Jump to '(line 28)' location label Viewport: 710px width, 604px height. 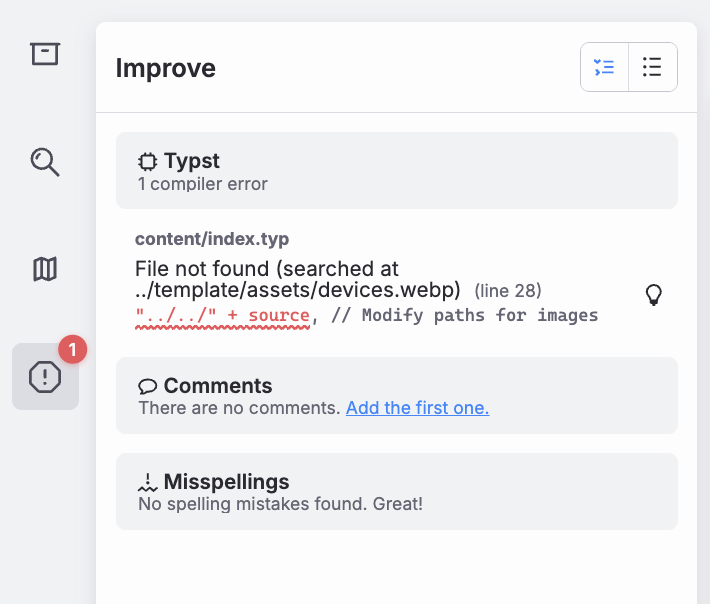[x=507, y=291]
